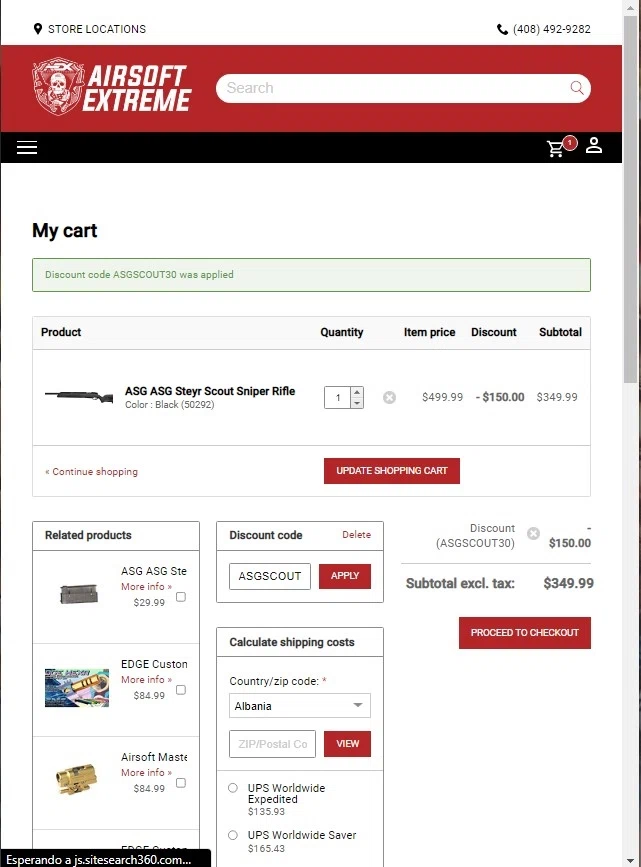Screen dimensions: 641x867
Task: Remove the ASGSCOUT30 discount from totals
Action: (x=533, y=533)
